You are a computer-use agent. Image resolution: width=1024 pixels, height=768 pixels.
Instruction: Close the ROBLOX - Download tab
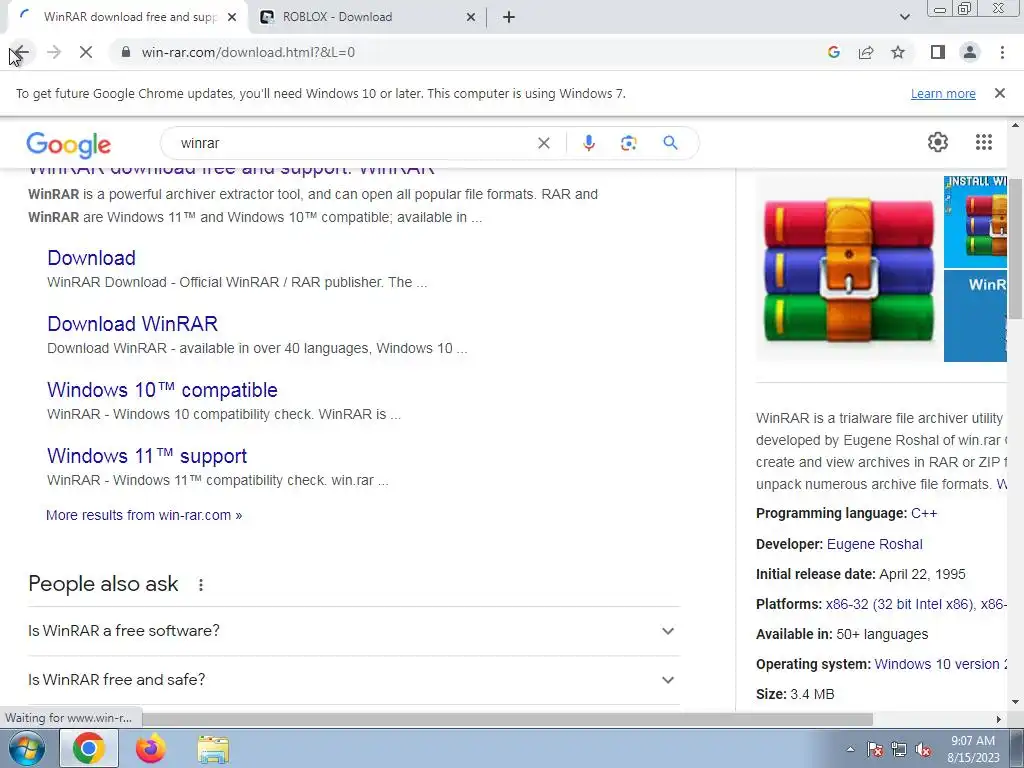pyautogui.click(x=471, y=18)
